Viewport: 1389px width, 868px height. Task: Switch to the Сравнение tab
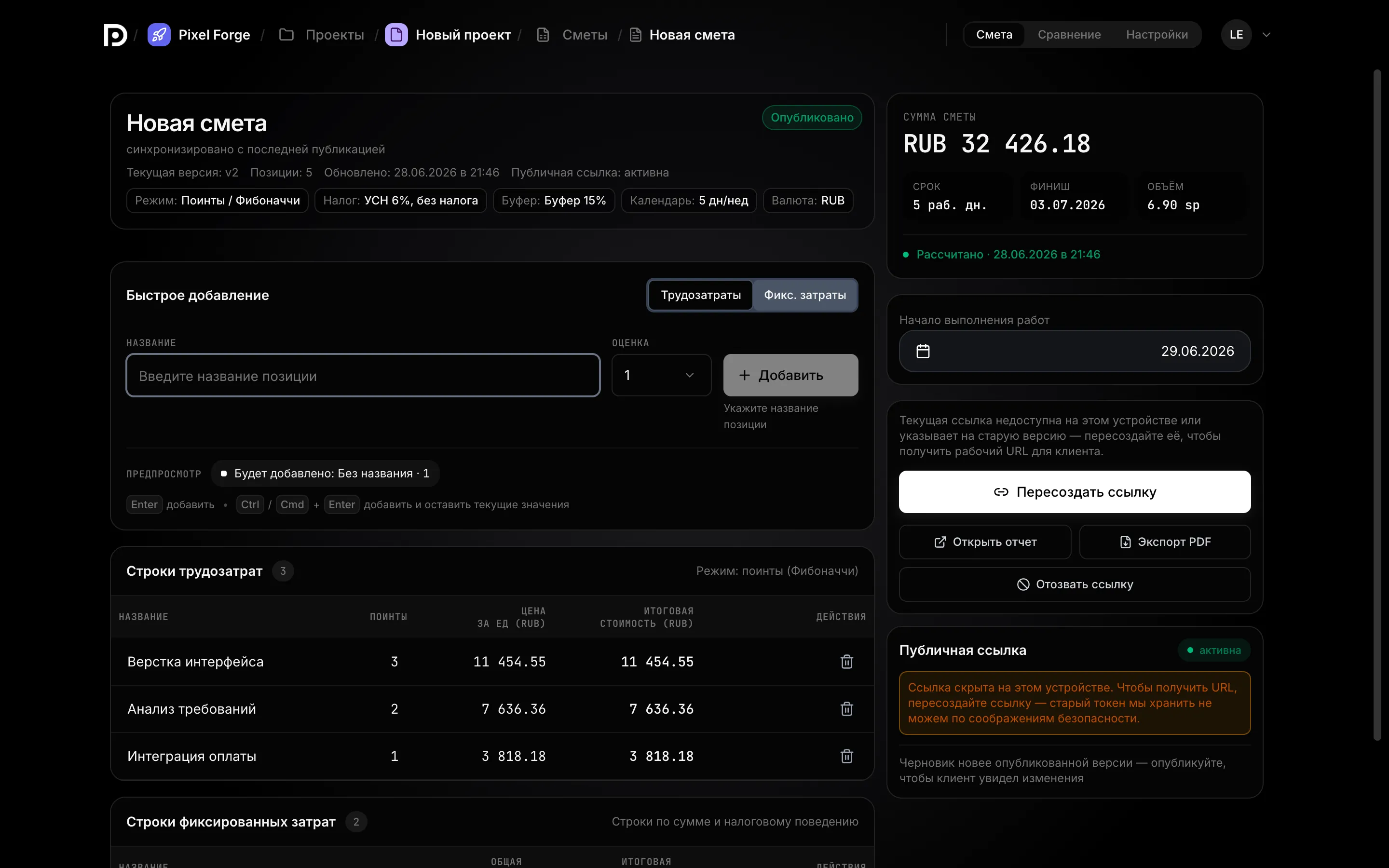coord(1069,35)
